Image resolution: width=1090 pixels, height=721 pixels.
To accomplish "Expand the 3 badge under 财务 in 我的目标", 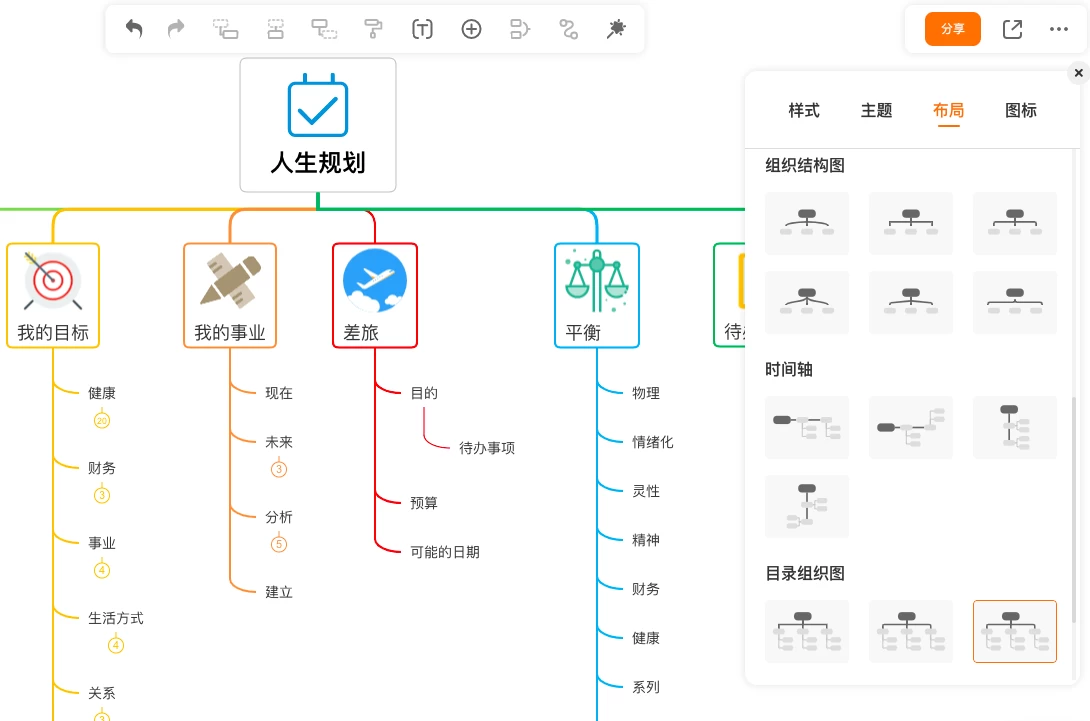I will pos(101,496).
